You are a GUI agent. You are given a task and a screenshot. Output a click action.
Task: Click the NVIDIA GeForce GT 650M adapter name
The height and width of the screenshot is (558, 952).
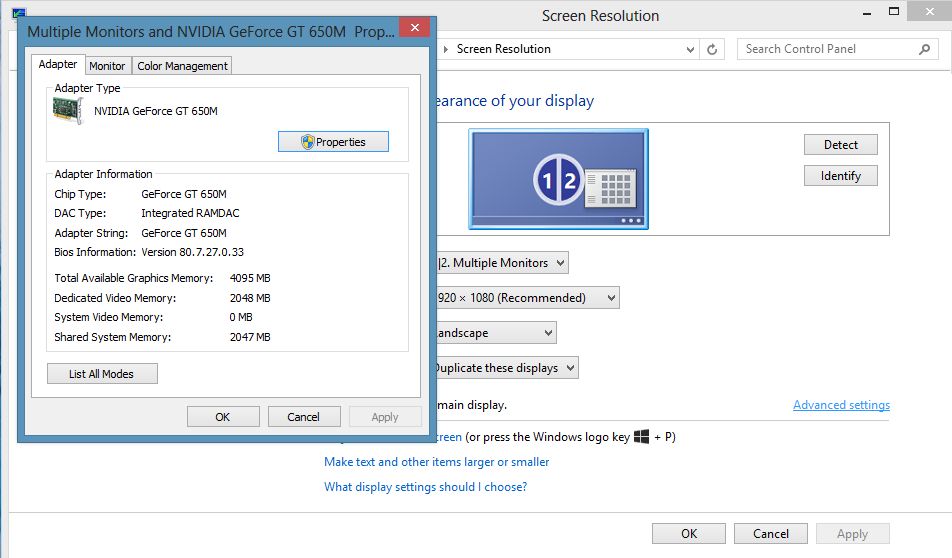155,111
